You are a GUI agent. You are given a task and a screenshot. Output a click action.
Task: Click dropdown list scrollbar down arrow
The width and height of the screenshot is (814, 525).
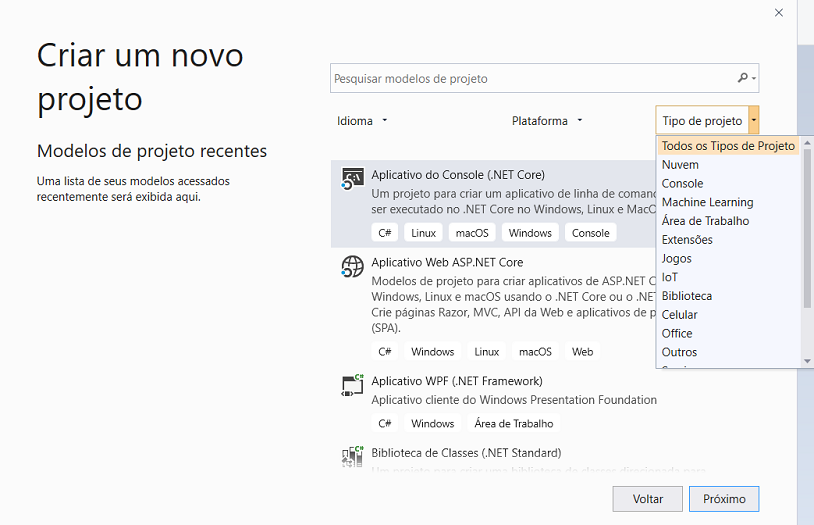coord(807,361)
